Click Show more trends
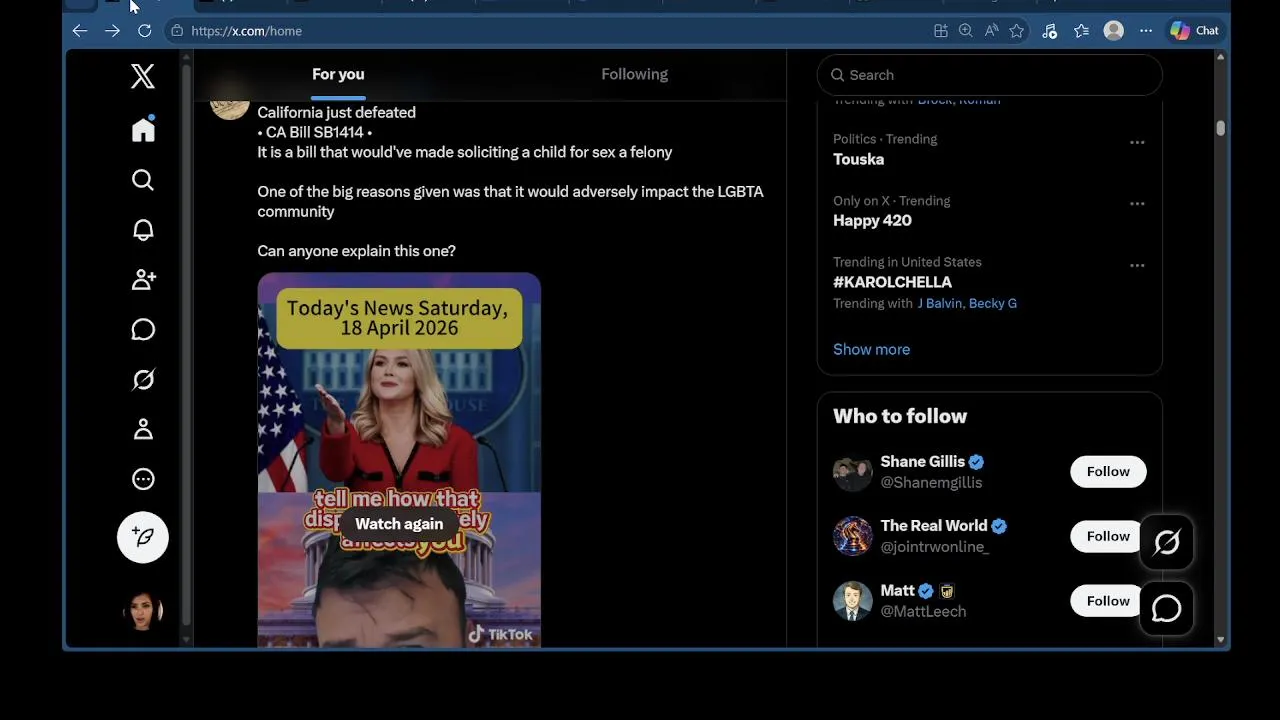This screenshot has width=1280, height=720. (x=871, y=349)
